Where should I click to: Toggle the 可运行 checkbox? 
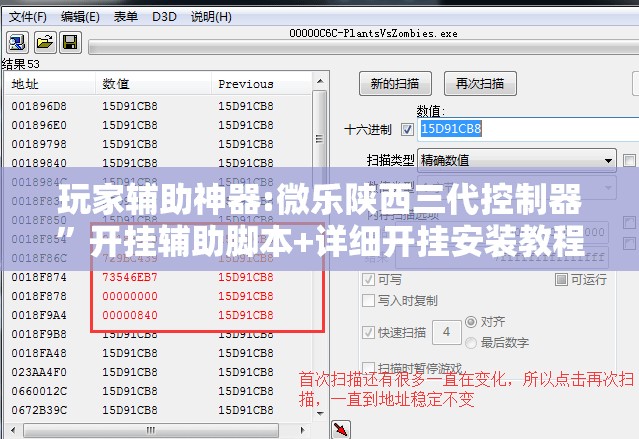coord(561,279)
